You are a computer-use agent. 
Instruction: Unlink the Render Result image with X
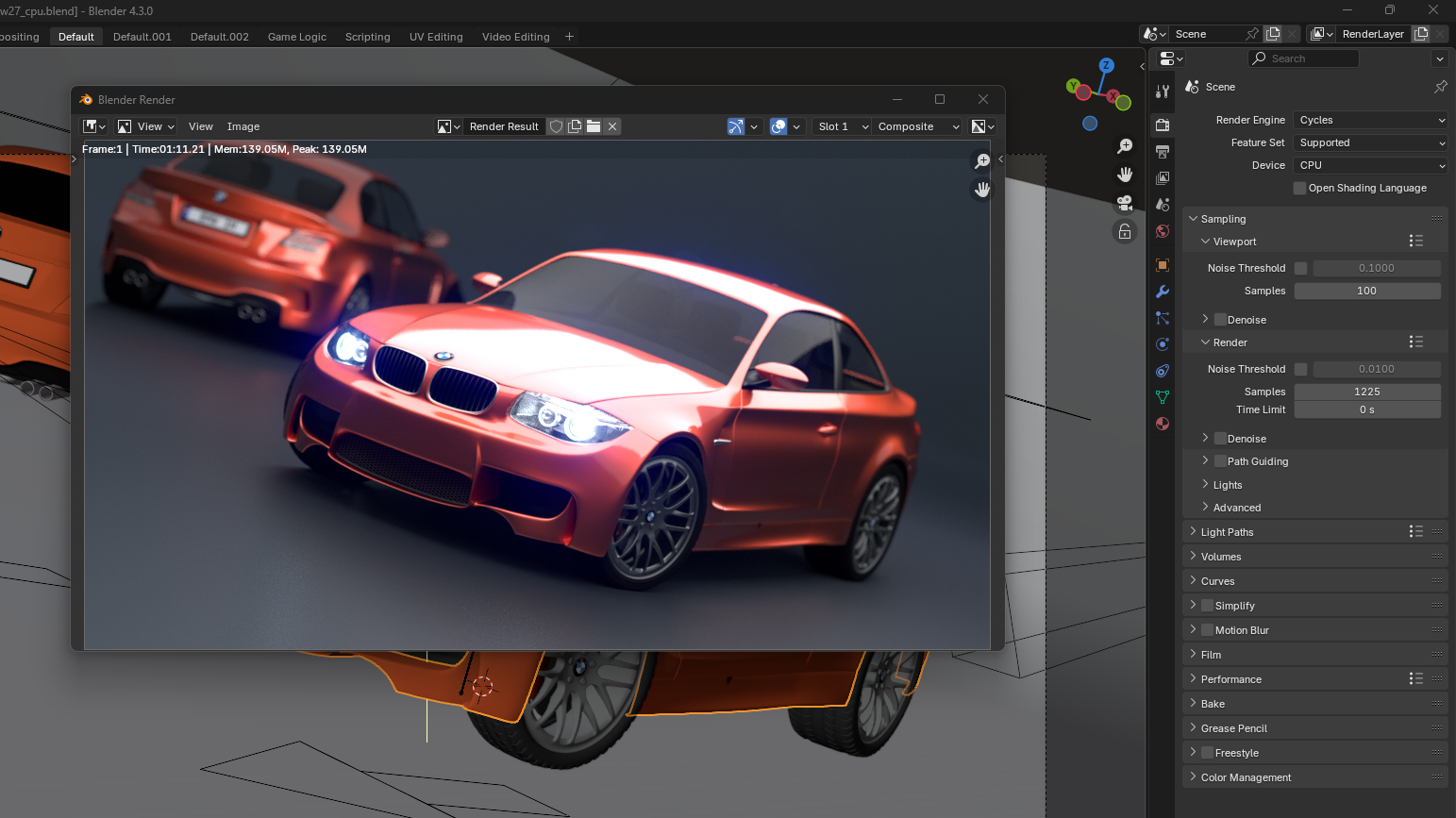click(612, 126)
